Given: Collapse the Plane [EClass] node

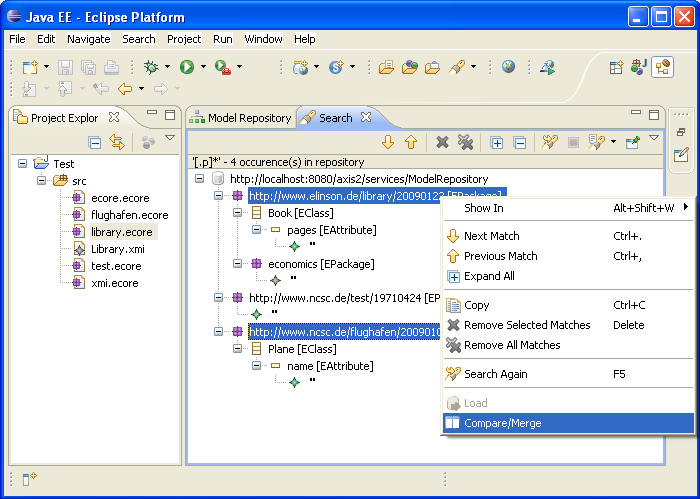Looking at the screenshot, I should [238, 349].
